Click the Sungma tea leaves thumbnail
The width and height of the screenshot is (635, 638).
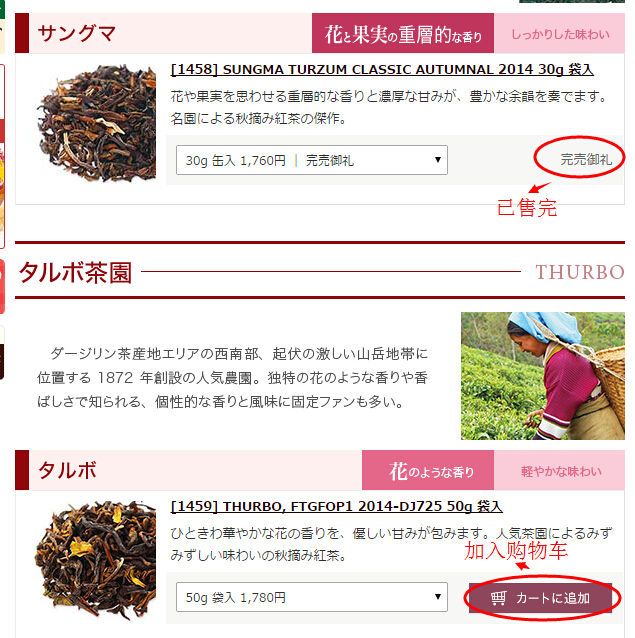[96, 123]
